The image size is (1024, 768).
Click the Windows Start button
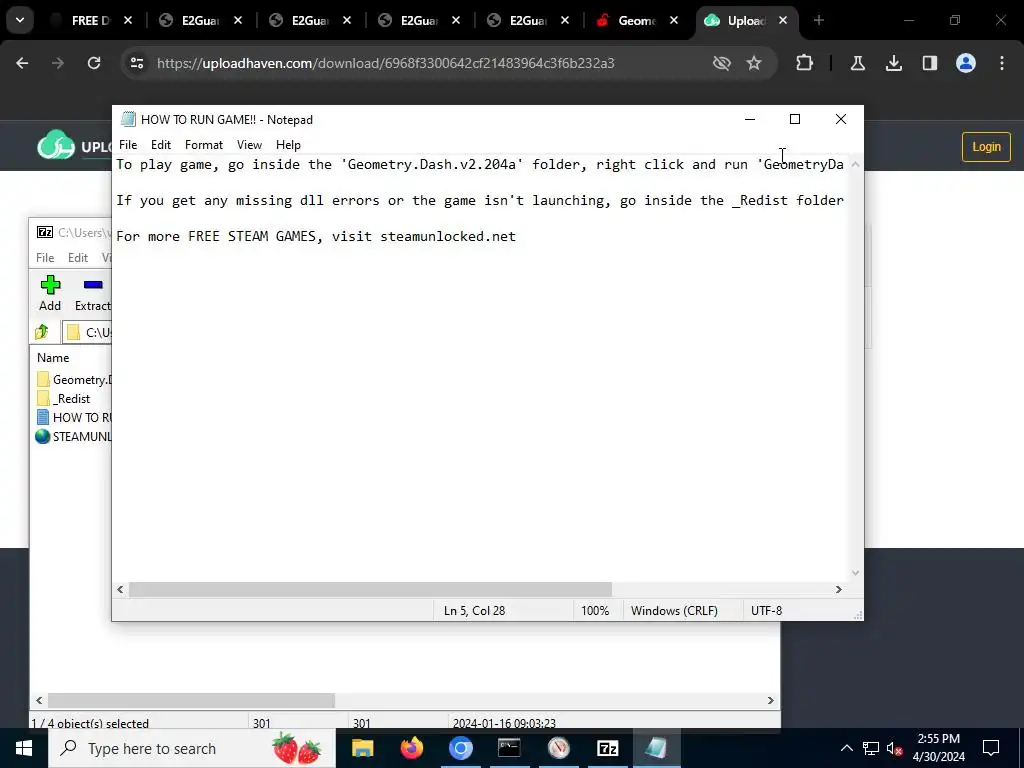[24, 748]
